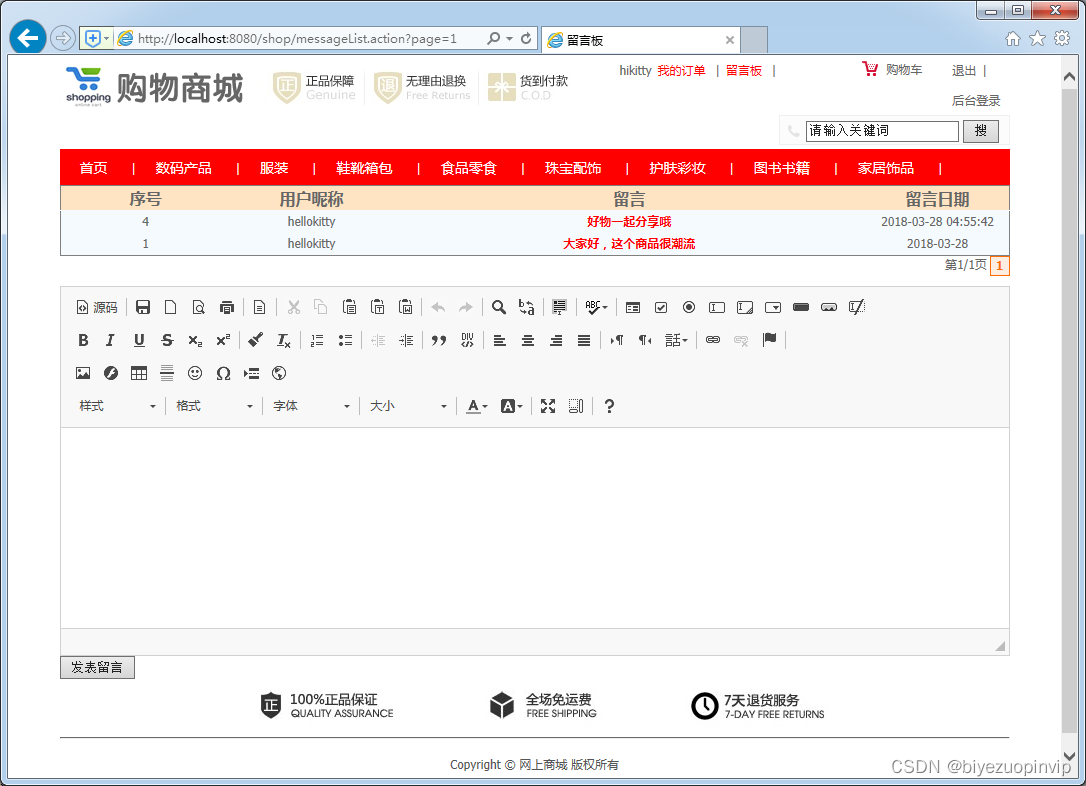The width and height of the screenshot is (1086, 786).
Task: Toggle Underline formatting
Action: (x=139, y=340)
